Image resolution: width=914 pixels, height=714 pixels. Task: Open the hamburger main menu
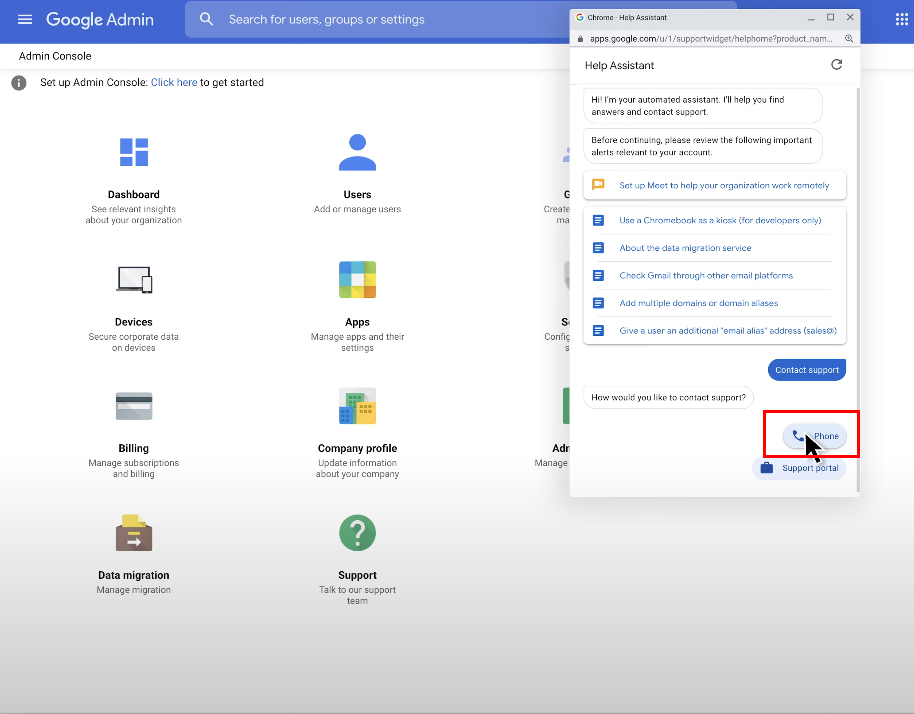[25, 20]
